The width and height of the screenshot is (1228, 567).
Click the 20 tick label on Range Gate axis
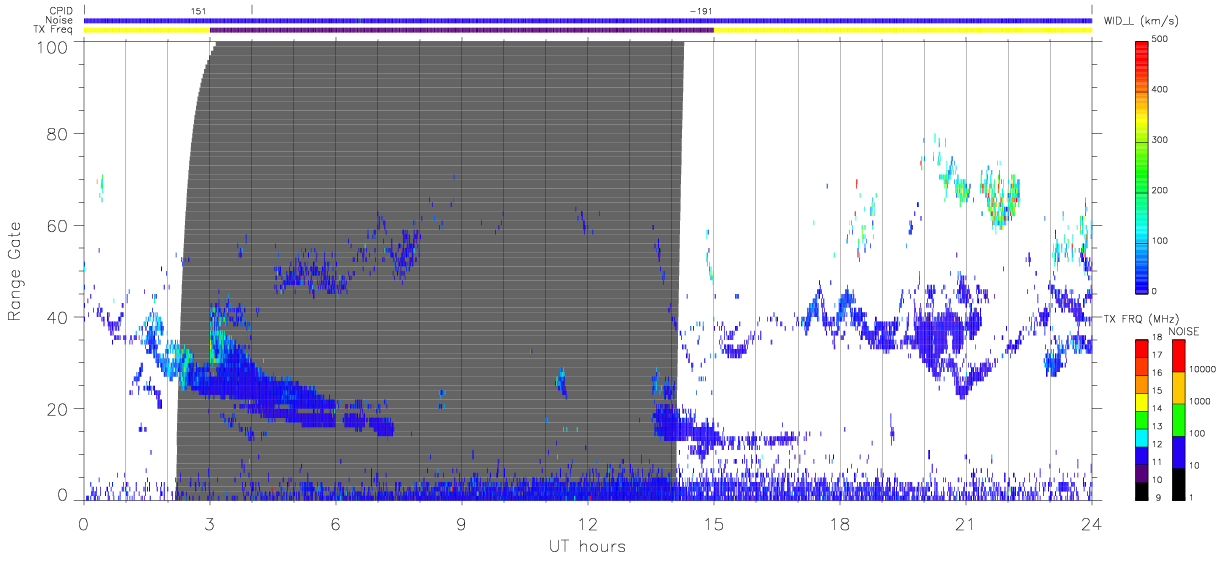coord(58,409)
